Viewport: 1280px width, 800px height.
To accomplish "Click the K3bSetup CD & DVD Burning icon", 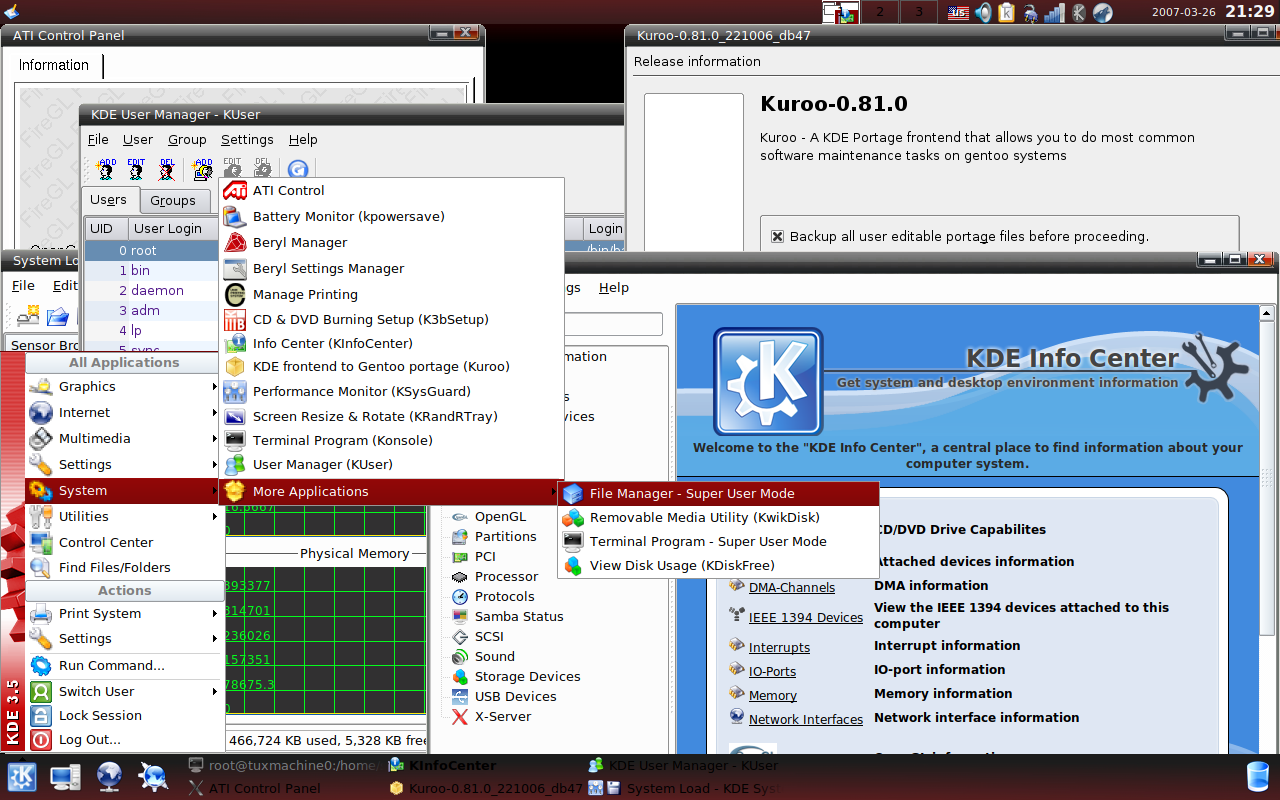I will tap(235, 319).
